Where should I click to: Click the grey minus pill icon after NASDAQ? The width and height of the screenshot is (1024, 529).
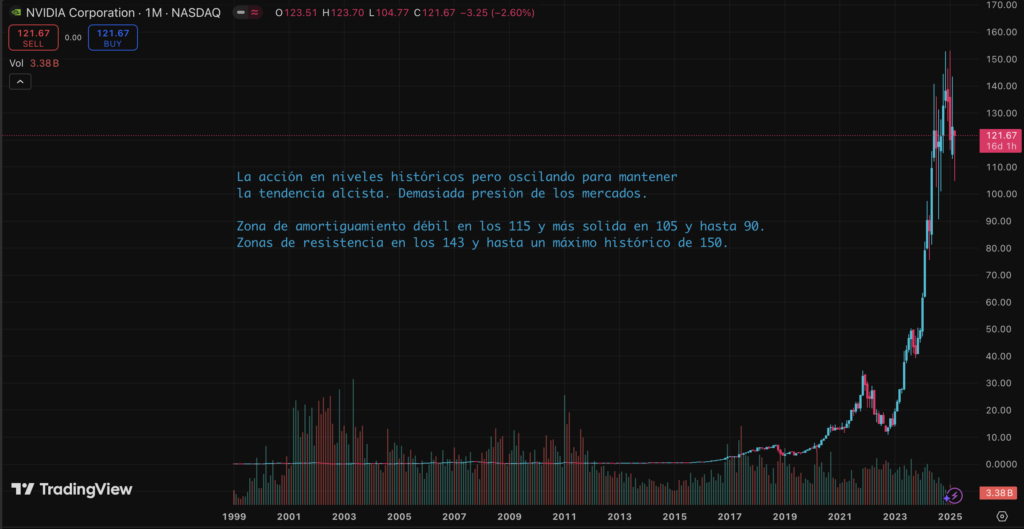click(x=241, y=12)
